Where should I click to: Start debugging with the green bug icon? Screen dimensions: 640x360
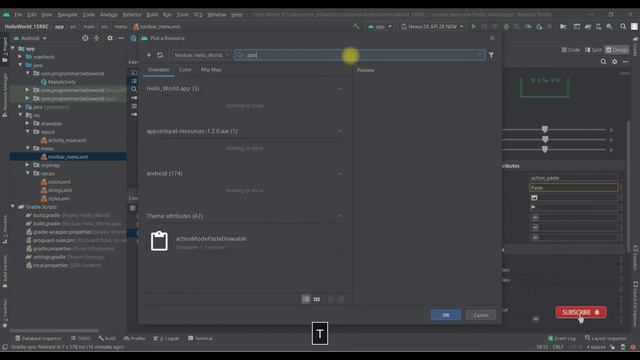click(x=506, y=27)
